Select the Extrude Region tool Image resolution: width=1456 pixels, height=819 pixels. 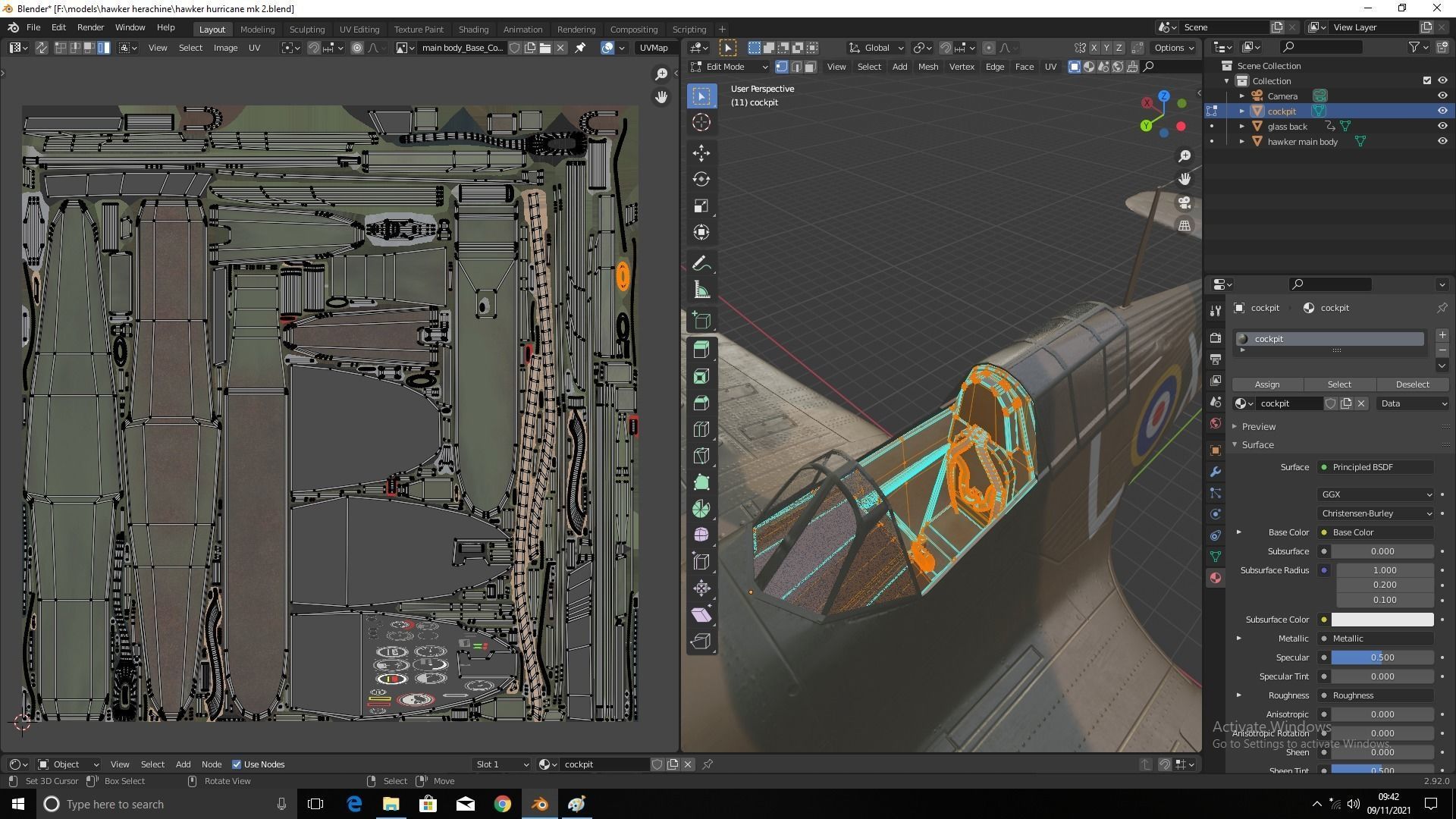point(701,350)
